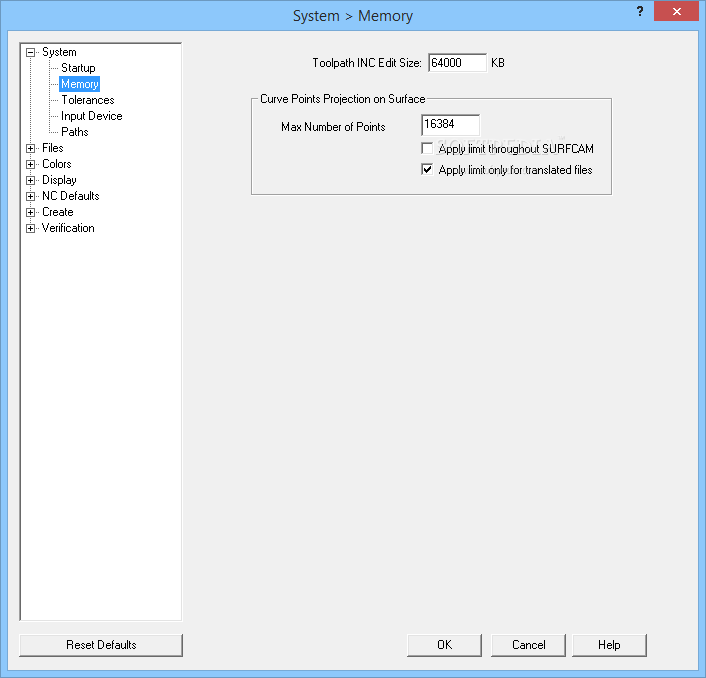Focus the Max Number of Points field

coord(450,125)
